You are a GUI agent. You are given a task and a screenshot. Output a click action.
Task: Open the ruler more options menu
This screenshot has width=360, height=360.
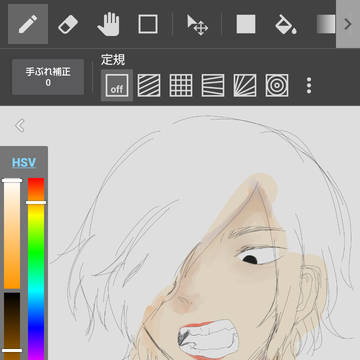309,85
